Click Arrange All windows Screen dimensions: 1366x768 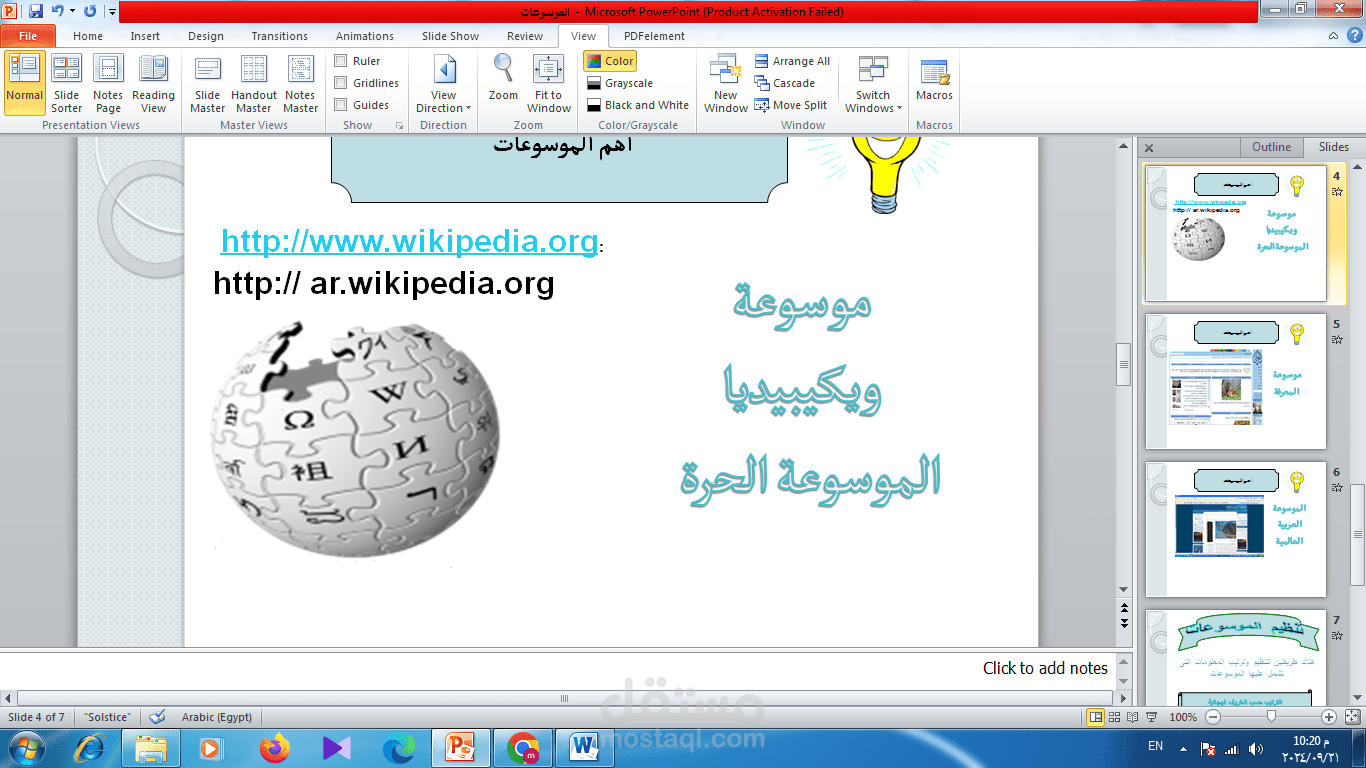pos(792,61)
